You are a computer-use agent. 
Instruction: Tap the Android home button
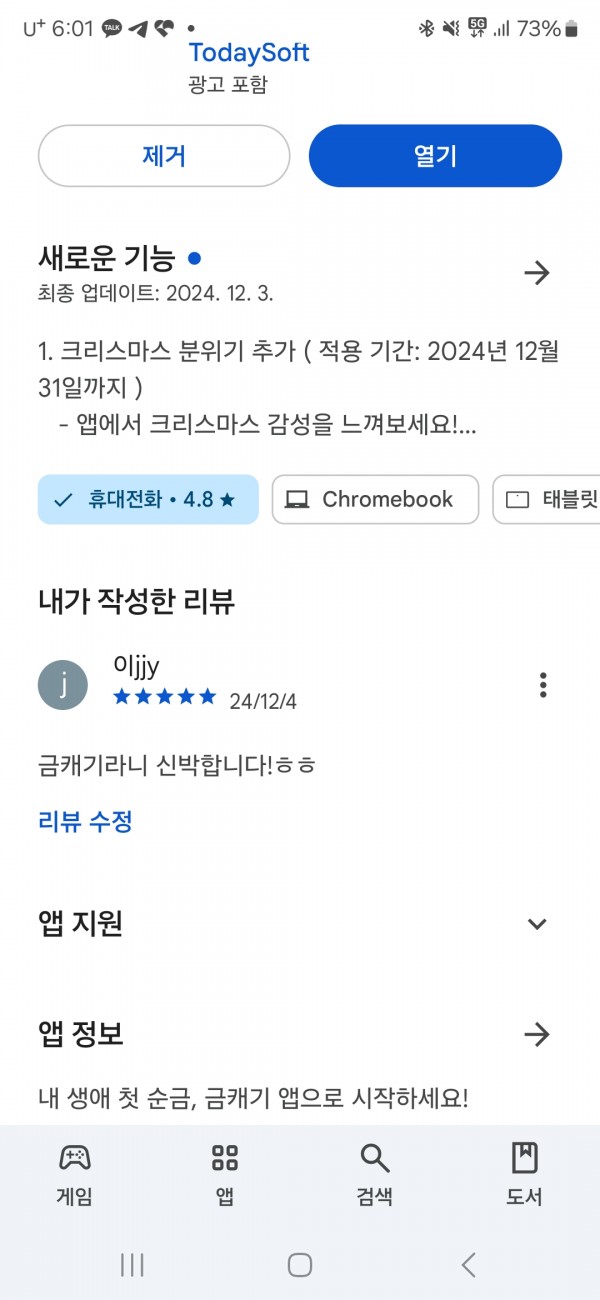tap(300, 1265)
